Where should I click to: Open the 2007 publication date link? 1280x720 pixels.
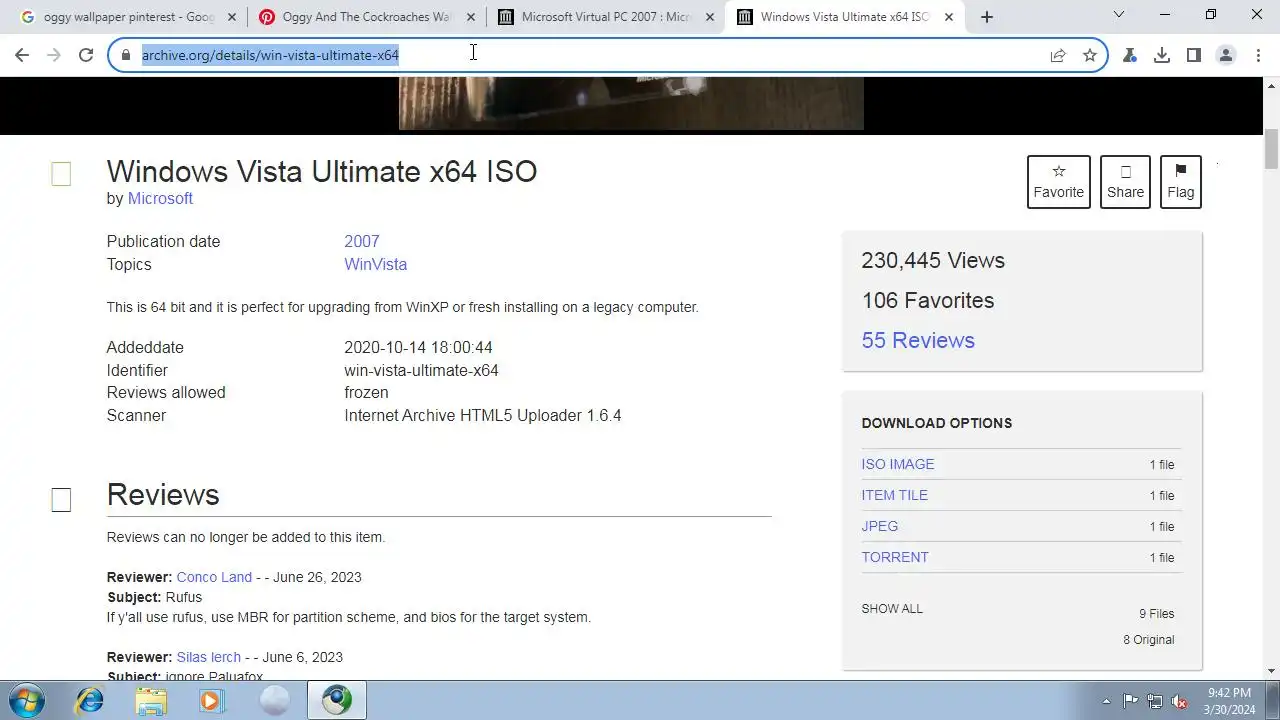pyautogui.click(x=362, y=241)
